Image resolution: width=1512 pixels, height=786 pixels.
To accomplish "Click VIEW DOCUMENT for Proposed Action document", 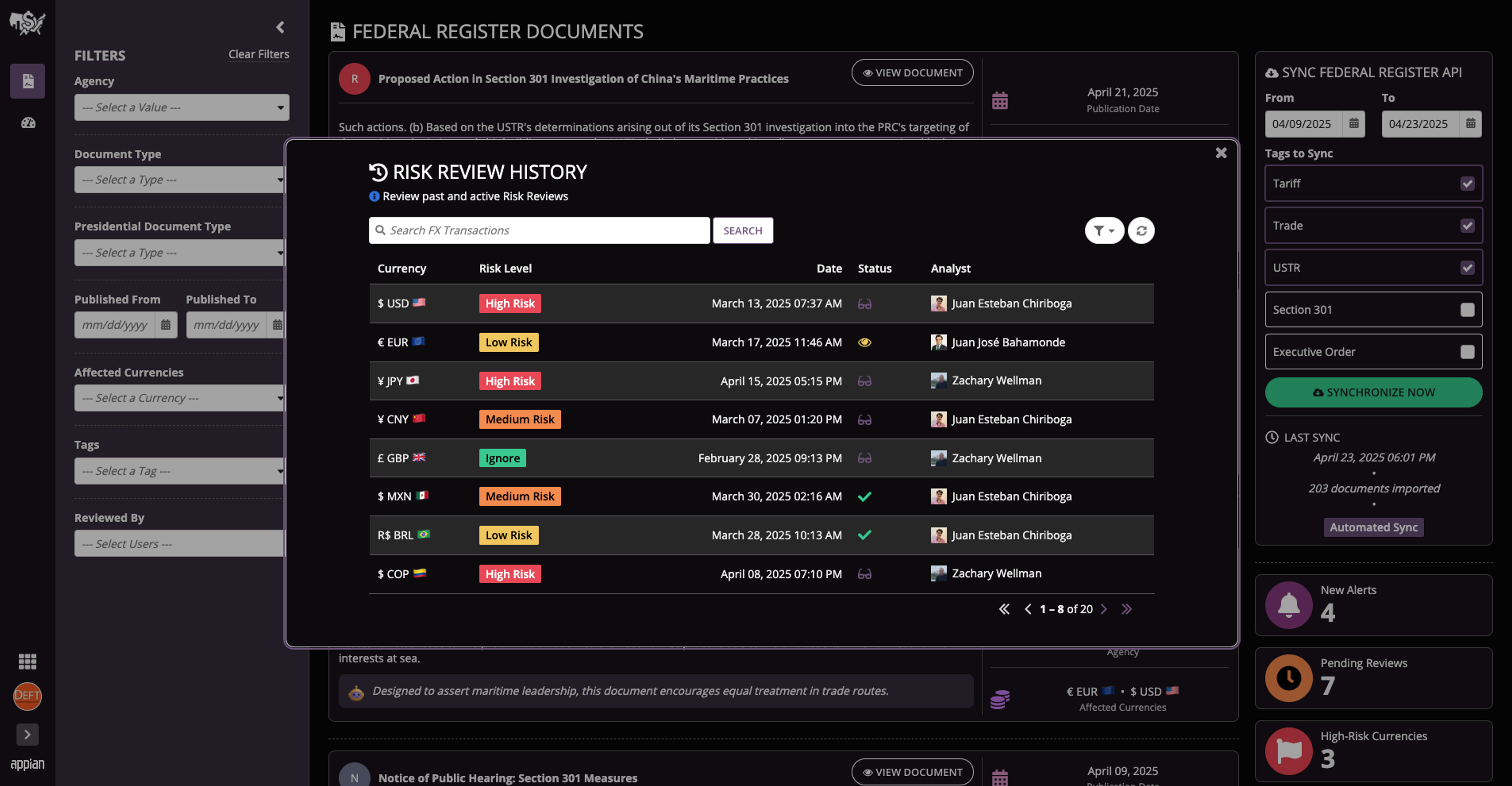I will [912, 72].
